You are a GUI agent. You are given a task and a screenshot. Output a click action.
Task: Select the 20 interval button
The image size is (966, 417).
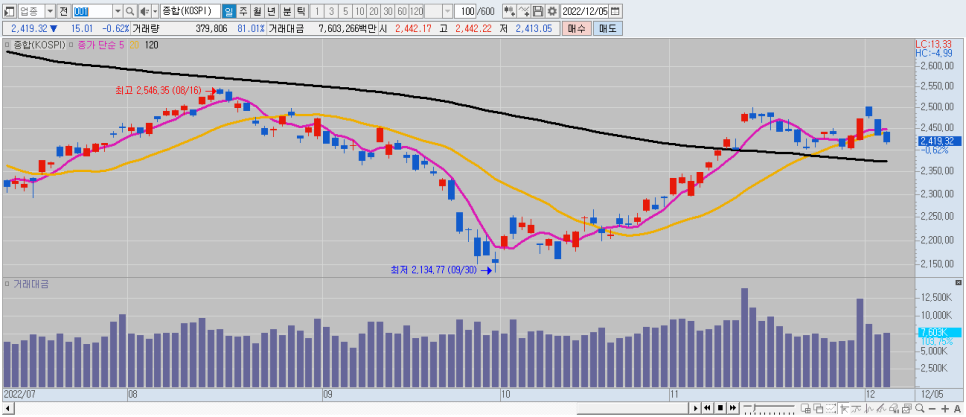coord(373,11)
